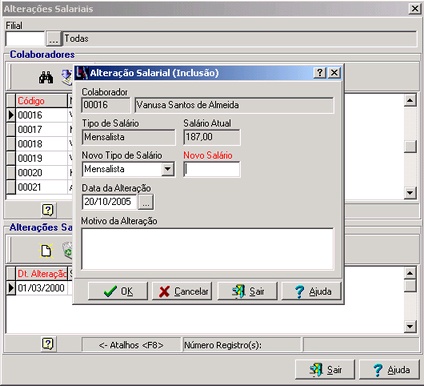Click the Dt. Alteração column header
Image resolution: width=424 pixels, height=386 pixels.
(x=42, y=274)
